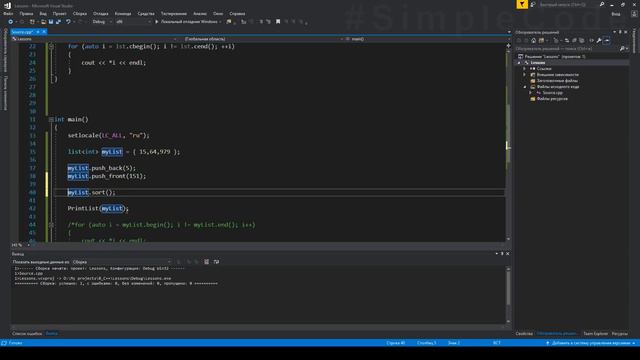The image size is (640, 360).
Task: Switch to the Team Explorer tab
Action: [596, 333]
